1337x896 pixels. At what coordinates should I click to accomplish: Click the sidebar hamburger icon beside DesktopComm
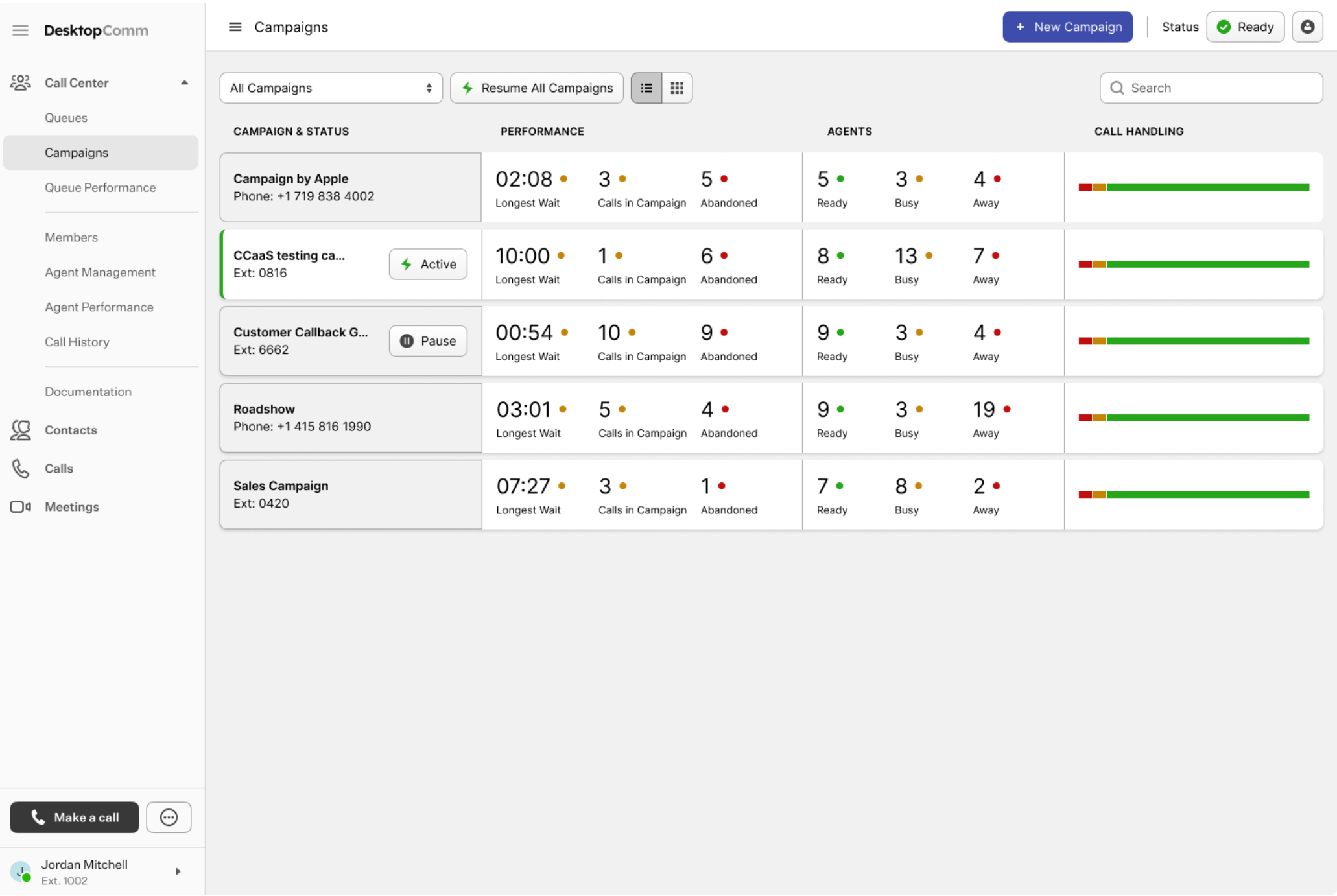pyautogui.click(x=20, y=30)
